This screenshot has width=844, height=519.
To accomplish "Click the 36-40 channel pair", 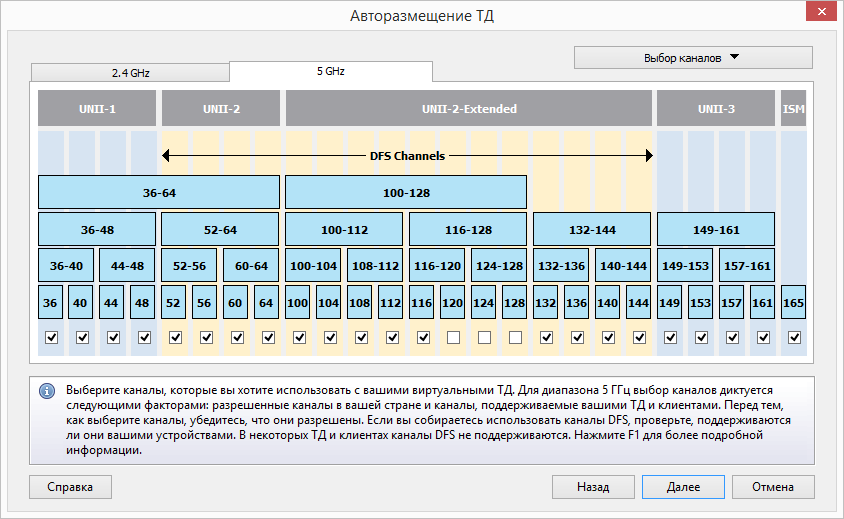I will click(x=66, y=265).
